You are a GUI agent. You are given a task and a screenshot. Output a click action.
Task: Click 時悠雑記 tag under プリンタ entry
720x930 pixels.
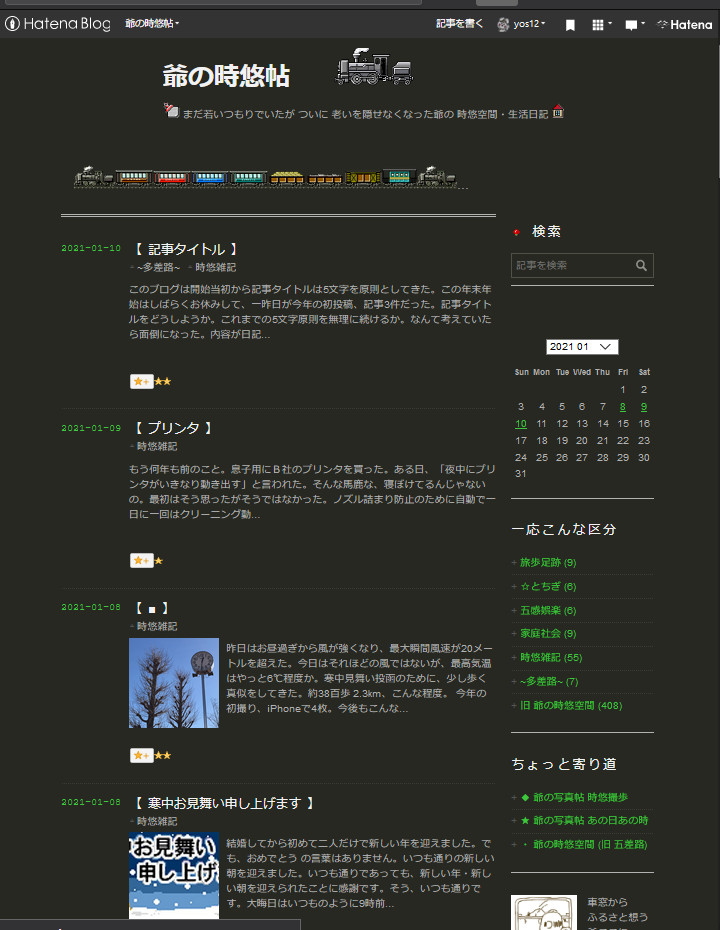[x=157, y=447]
